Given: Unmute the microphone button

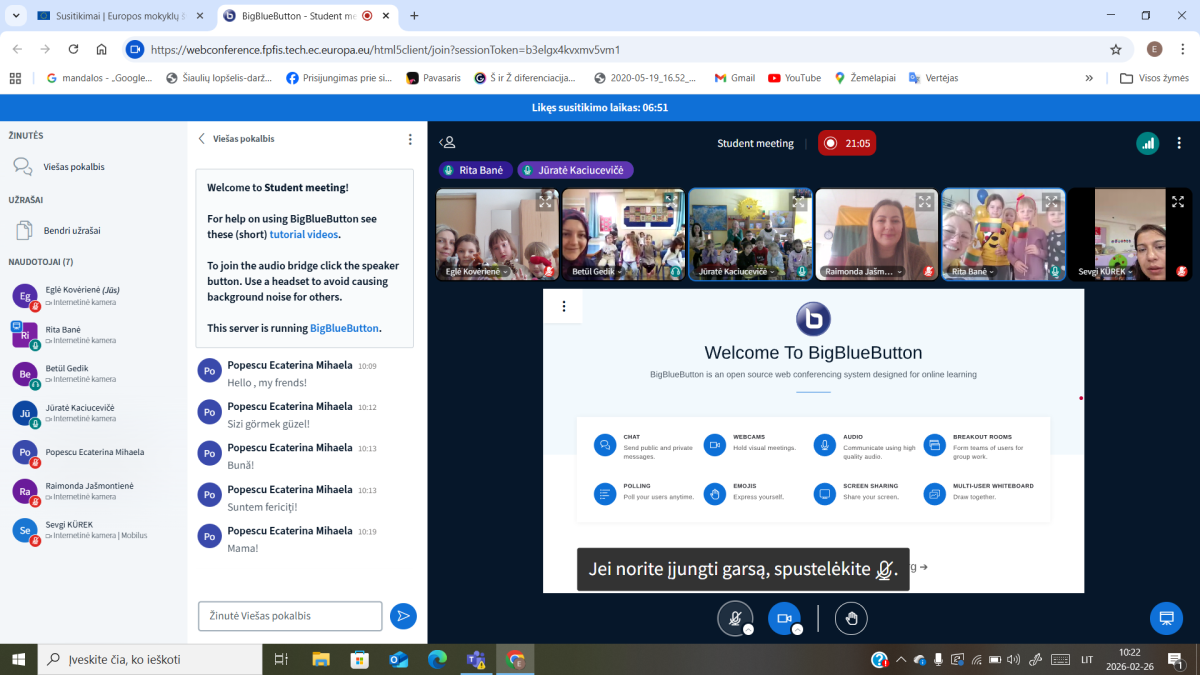Looking at the screenshot, I should point(735,618).
